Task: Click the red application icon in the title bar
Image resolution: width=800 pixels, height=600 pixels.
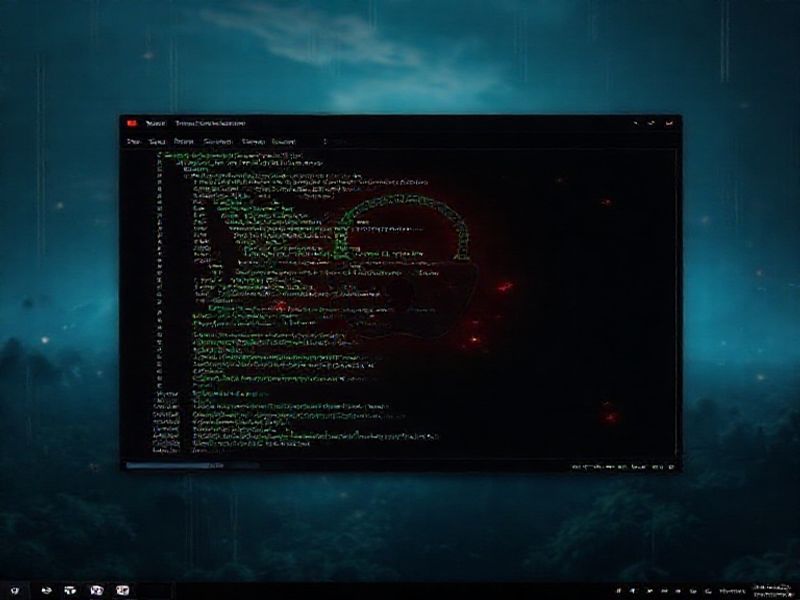Action: [x=132, y=123]
